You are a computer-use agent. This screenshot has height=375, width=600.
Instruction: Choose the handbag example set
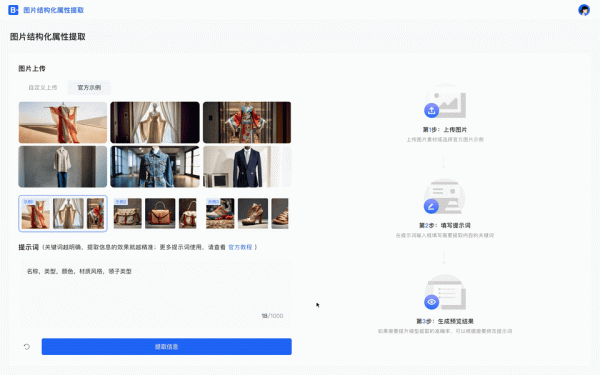pyautogui.click(x=155, y=214)
